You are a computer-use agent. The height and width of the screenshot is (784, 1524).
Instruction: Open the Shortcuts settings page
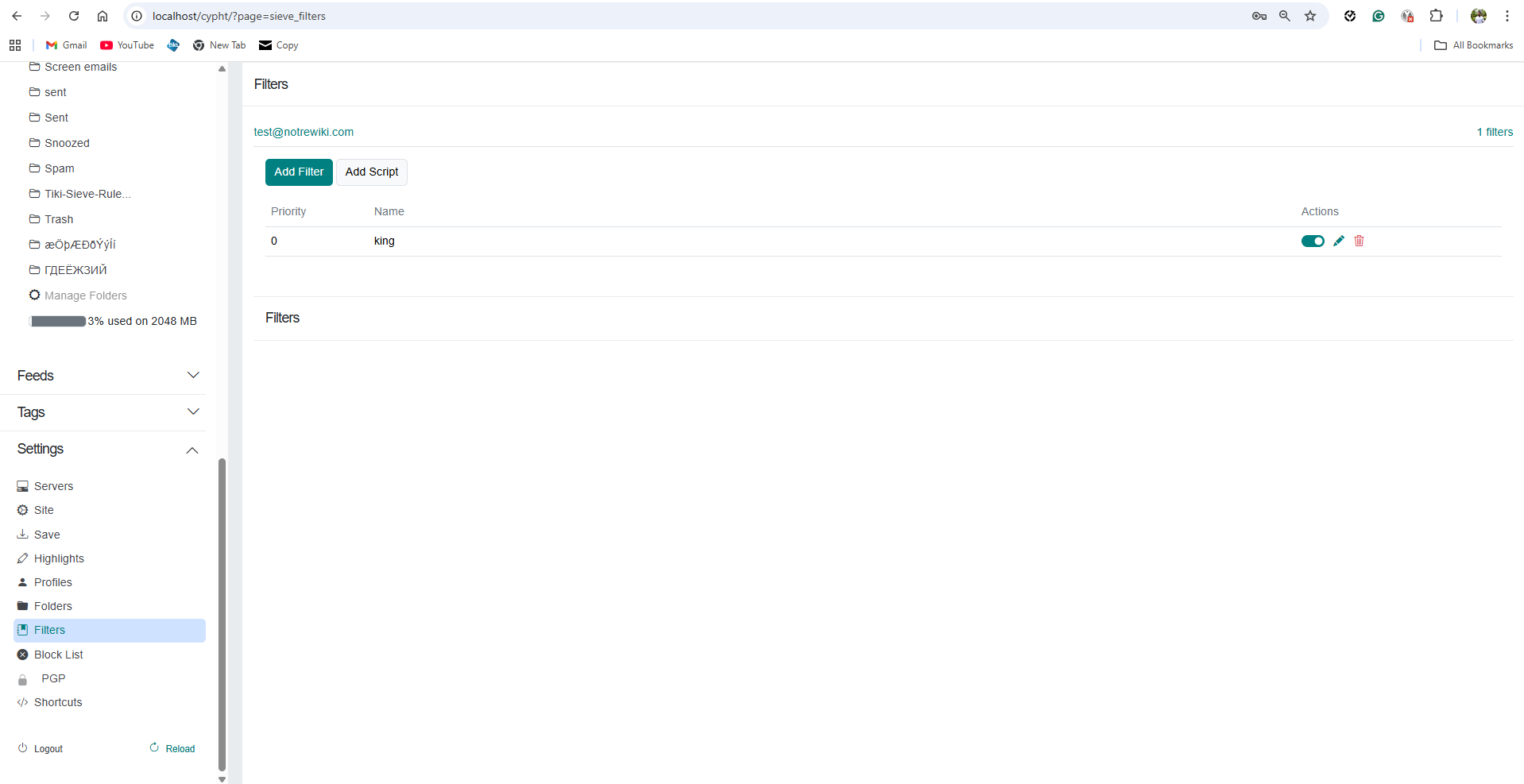[57, 701]
